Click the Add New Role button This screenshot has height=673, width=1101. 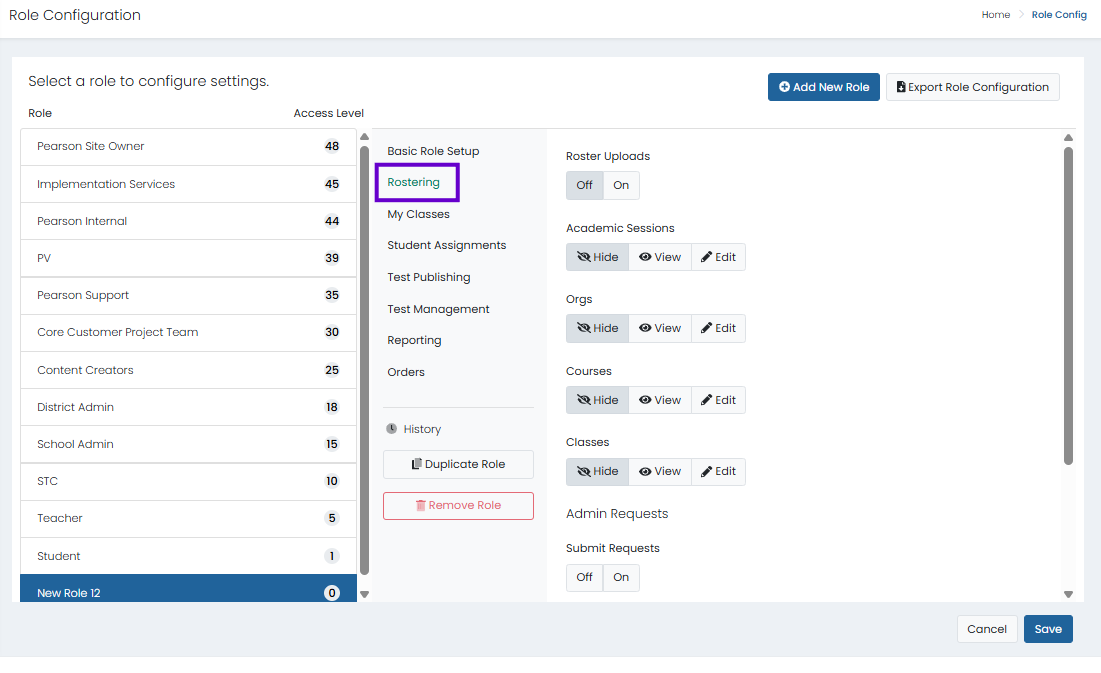(824, 87)
